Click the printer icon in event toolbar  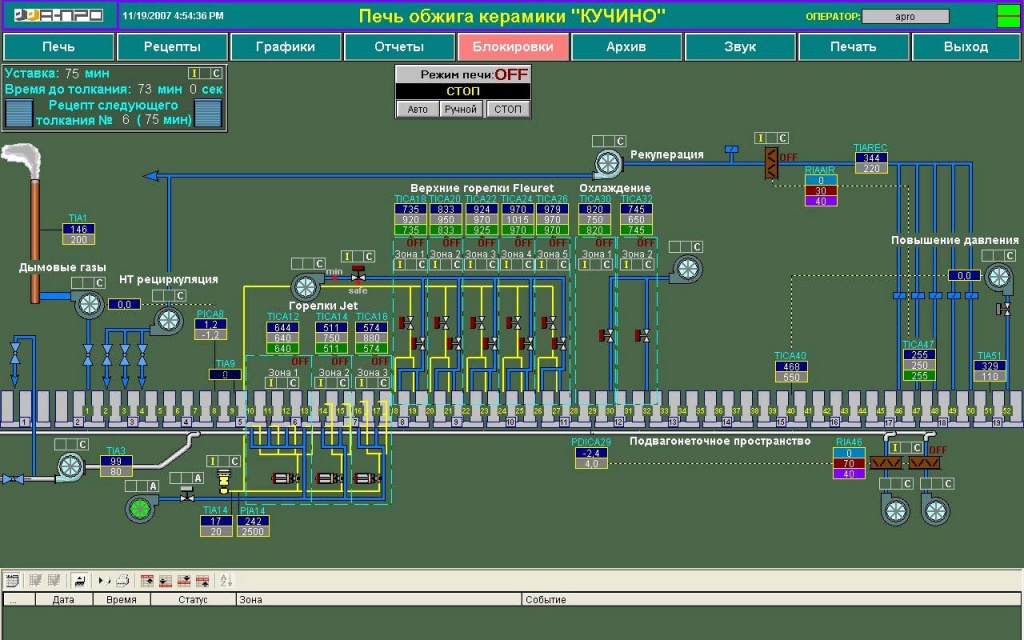click(x=121, y=580)
